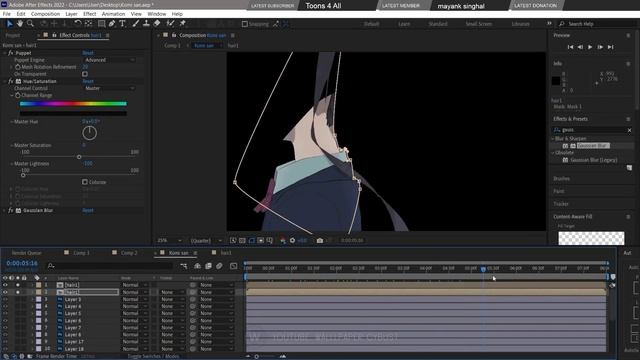This screenshot has width=640, height=360.
Task: Open the composition flowchart icon in the timeline
Action: click(184, 266)
